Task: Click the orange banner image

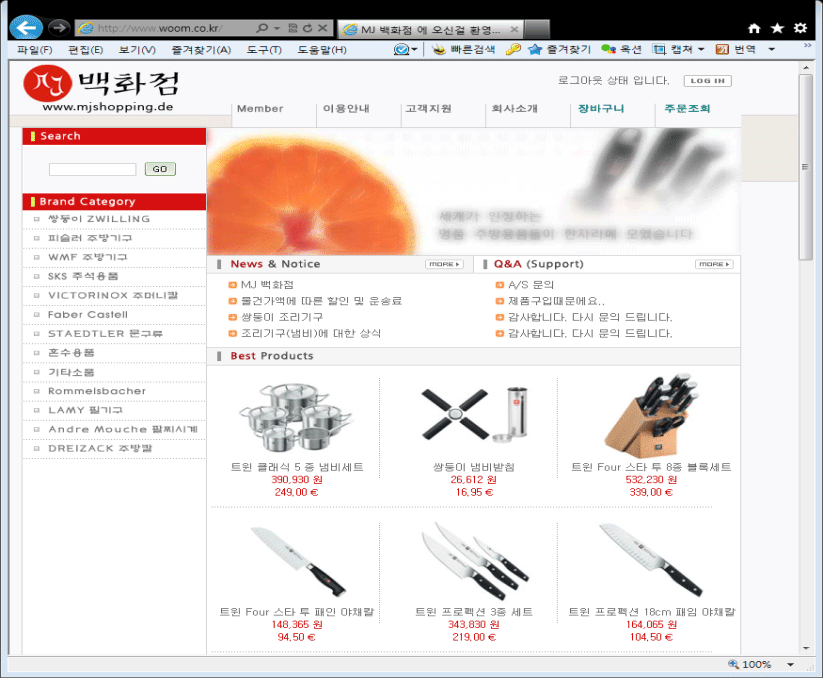Action: click(x=473, y=192)
